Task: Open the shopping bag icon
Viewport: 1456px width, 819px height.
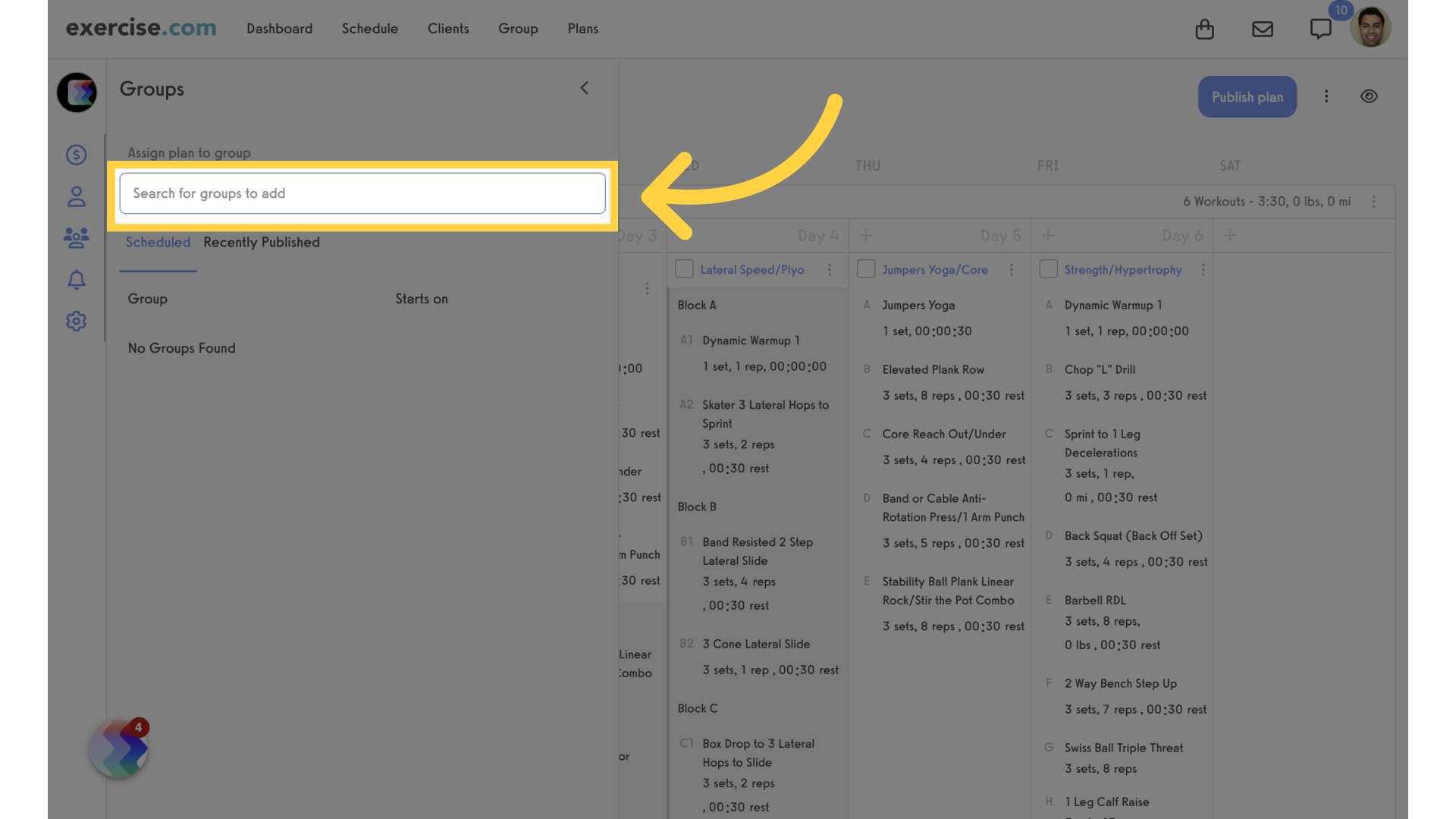Action: point(1204,29)
